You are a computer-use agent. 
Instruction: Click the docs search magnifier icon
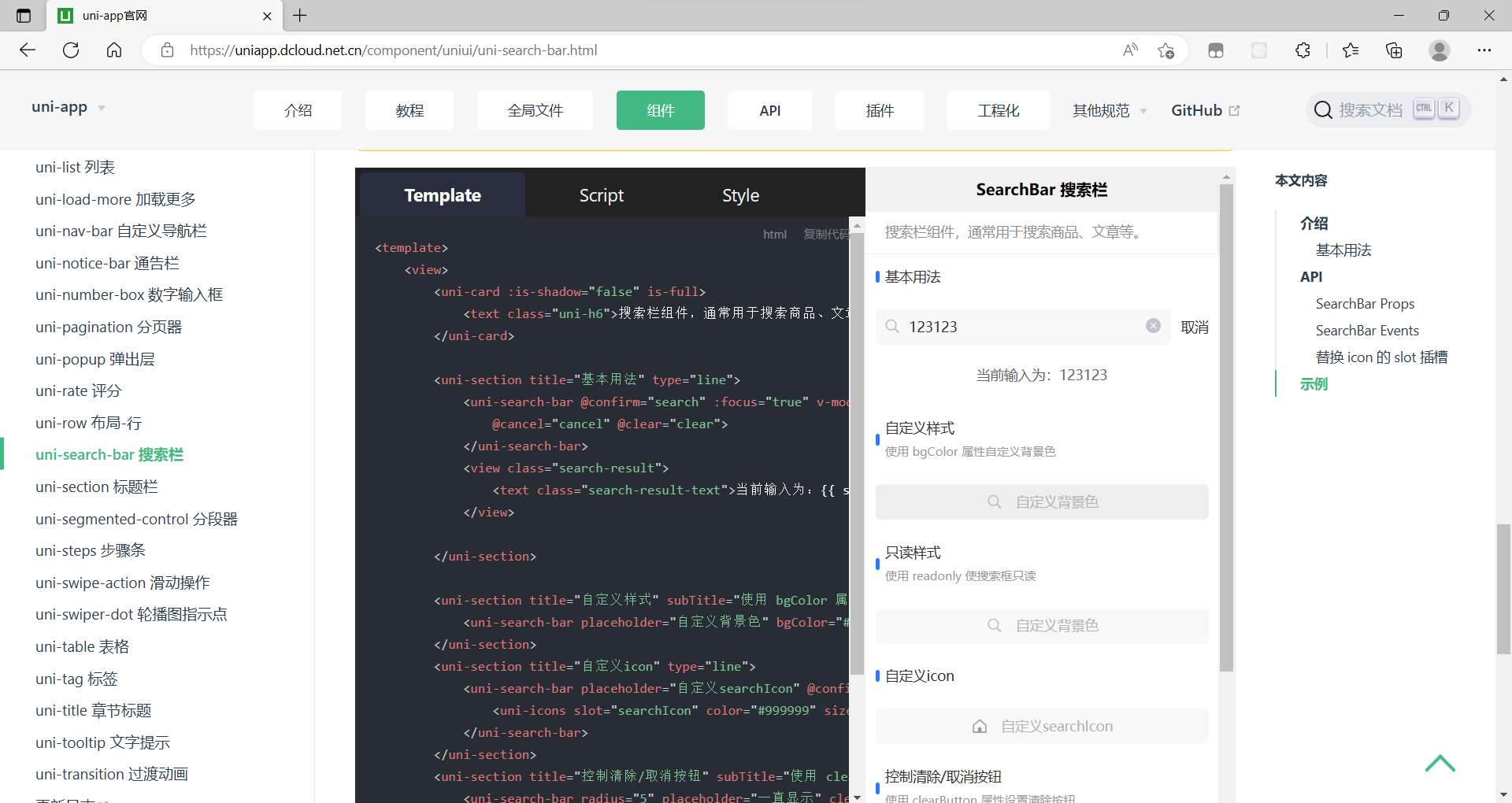coord(1322,109)
